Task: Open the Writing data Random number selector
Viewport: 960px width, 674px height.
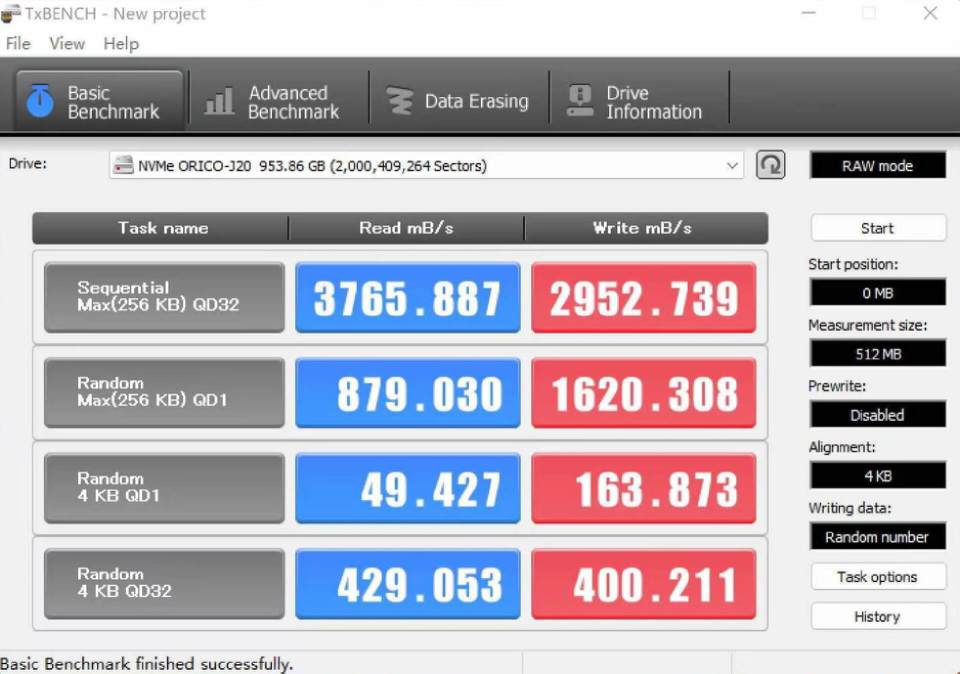Action: click(x=878, y=537)
